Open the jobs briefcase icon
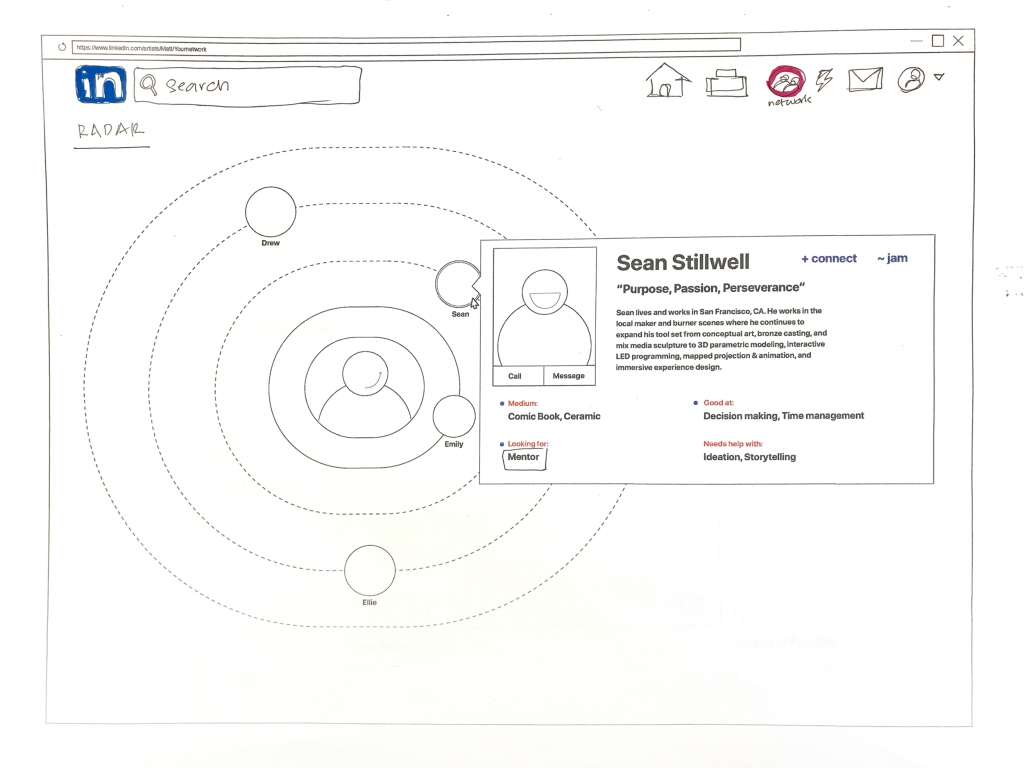 tap(726, 82)
